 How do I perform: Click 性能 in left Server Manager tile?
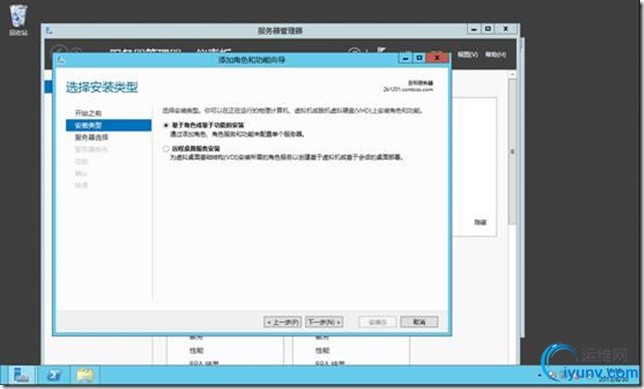pos(196,350)
